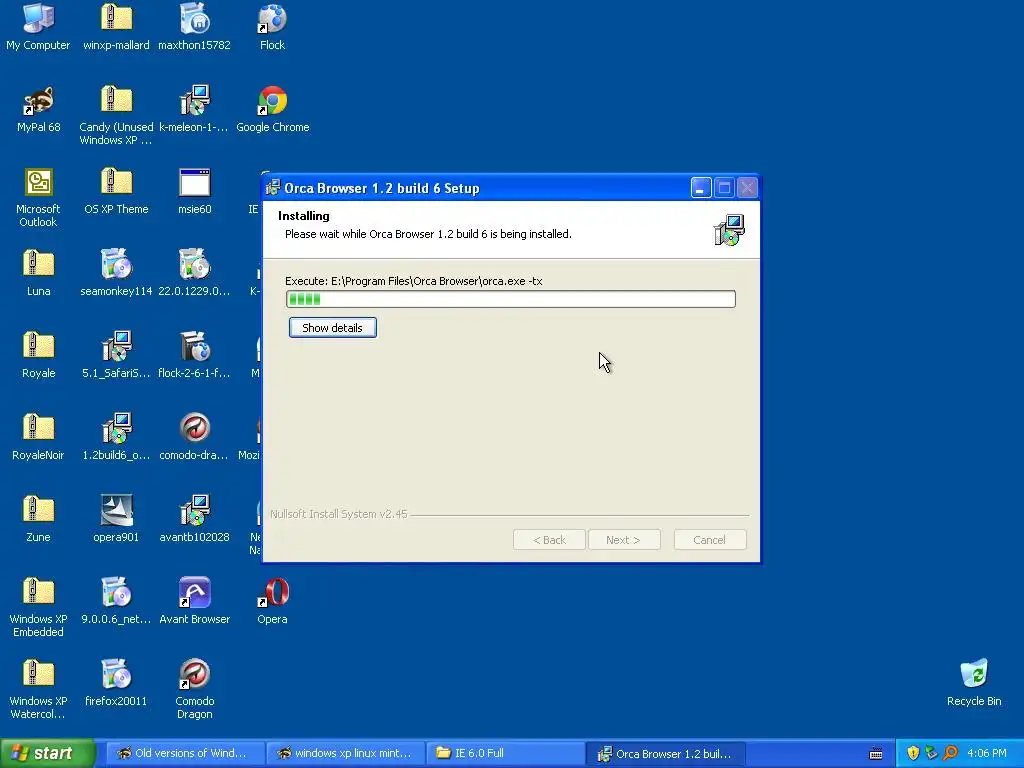Screen dimensions: 1024x768
Task: Click the 4:06 PM system clock
Action: (987, 753)
